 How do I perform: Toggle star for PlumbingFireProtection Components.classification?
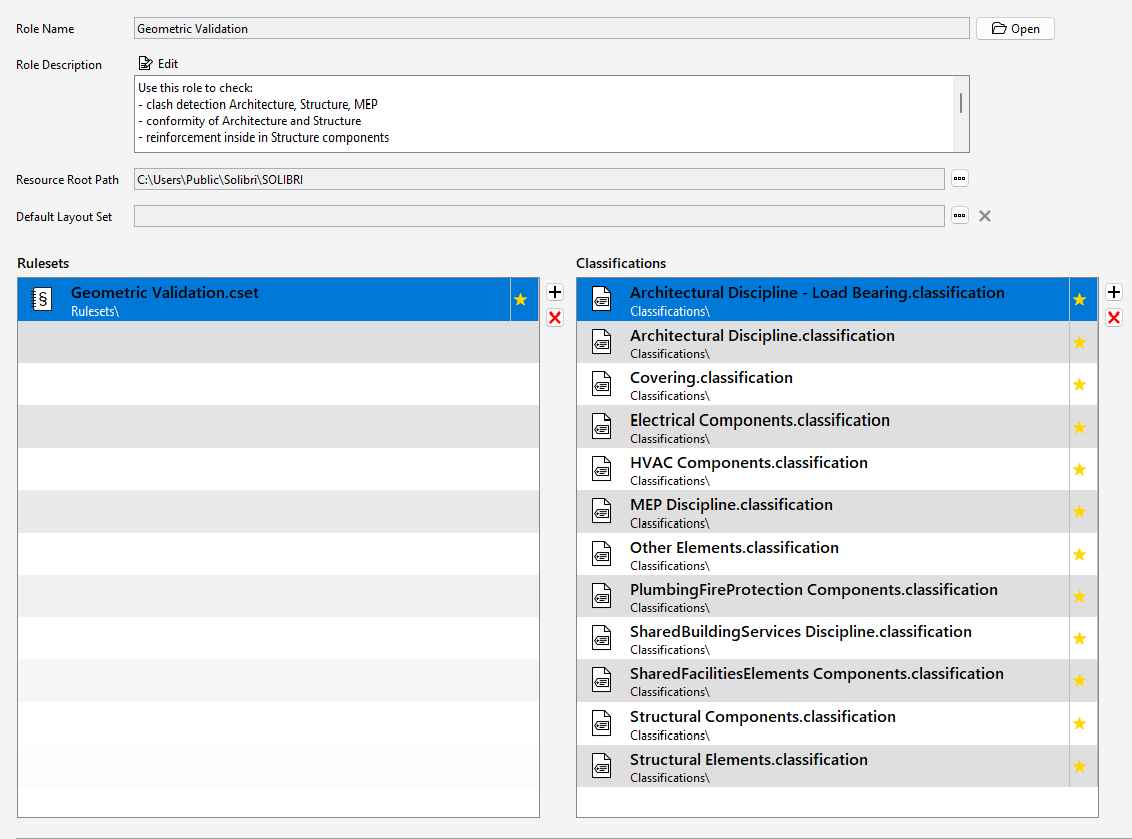tap(1079, 596)
